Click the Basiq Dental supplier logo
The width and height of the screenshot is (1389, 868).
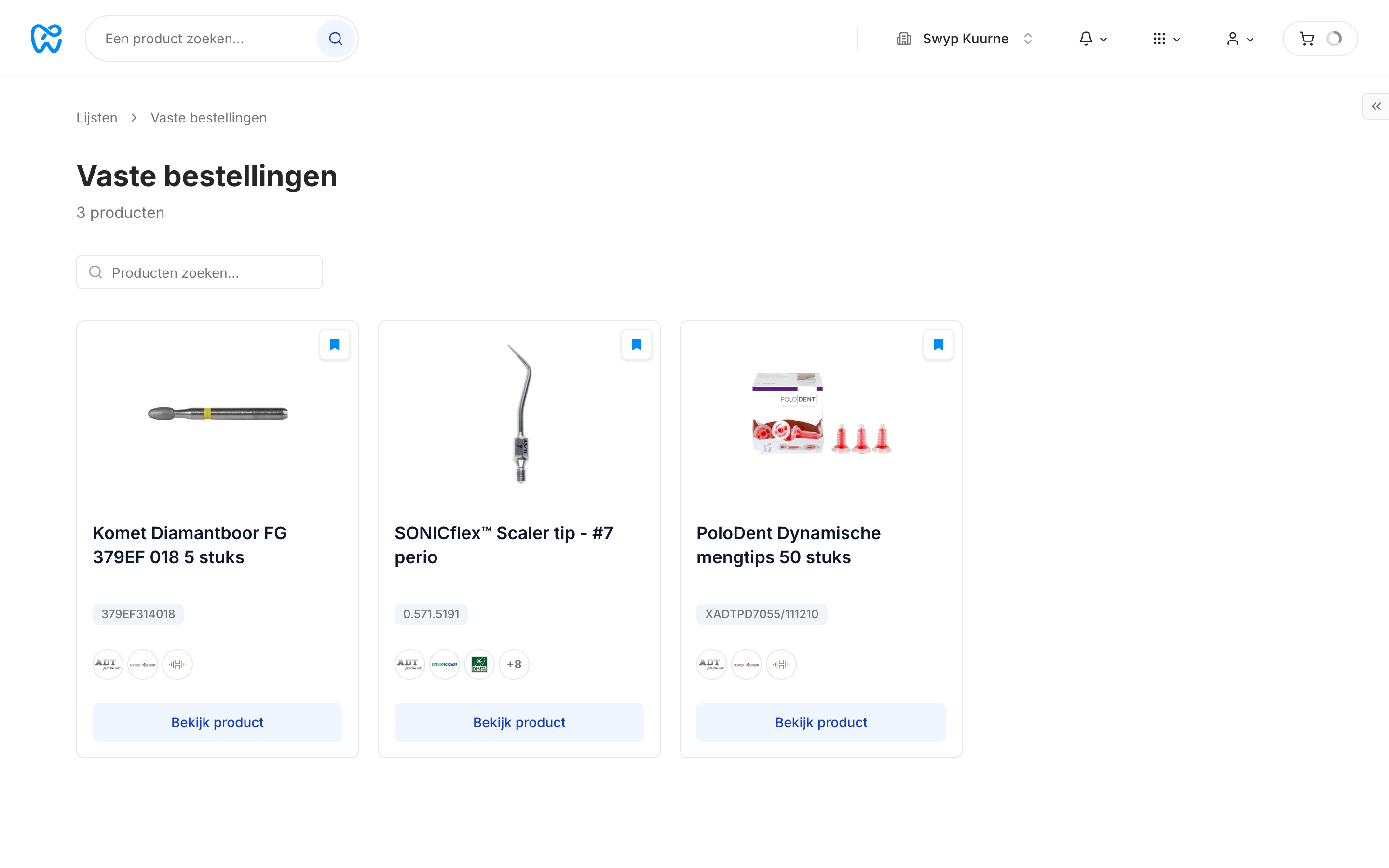(444, 664)
